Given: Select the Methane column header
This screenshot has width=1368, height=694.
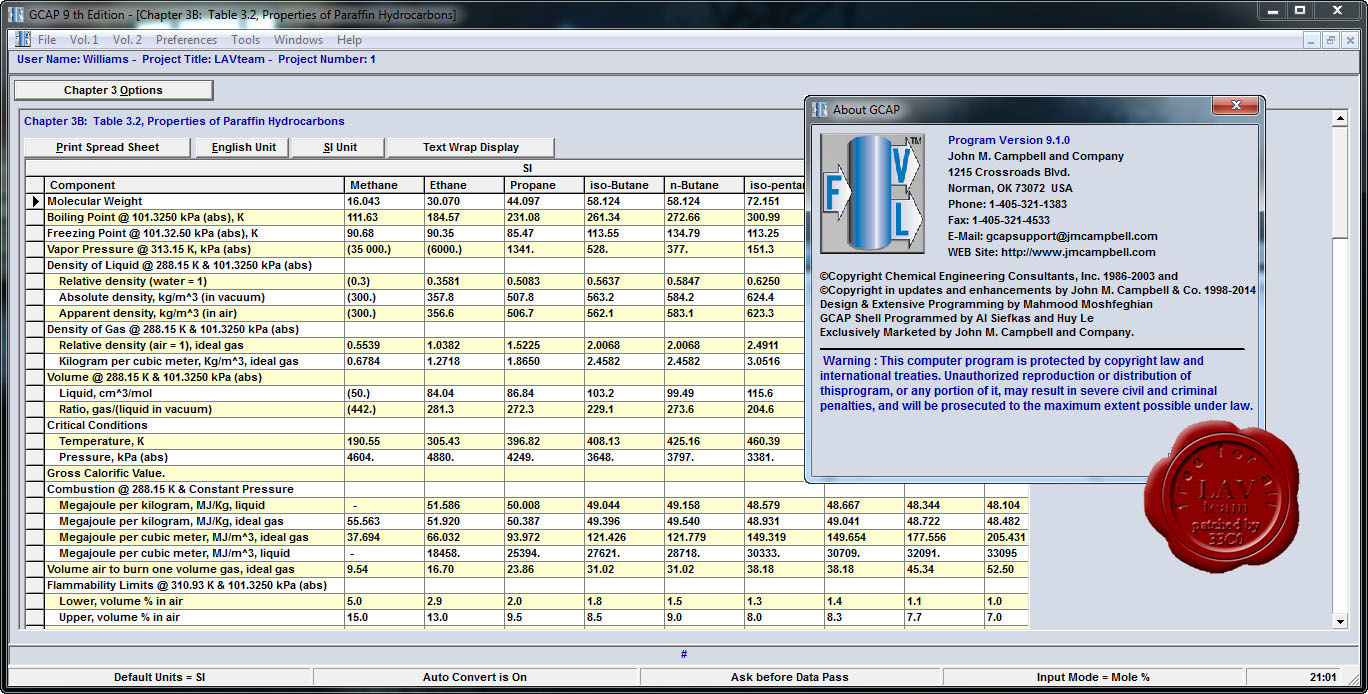Looking at the screenshot, I should coord(384,185).
